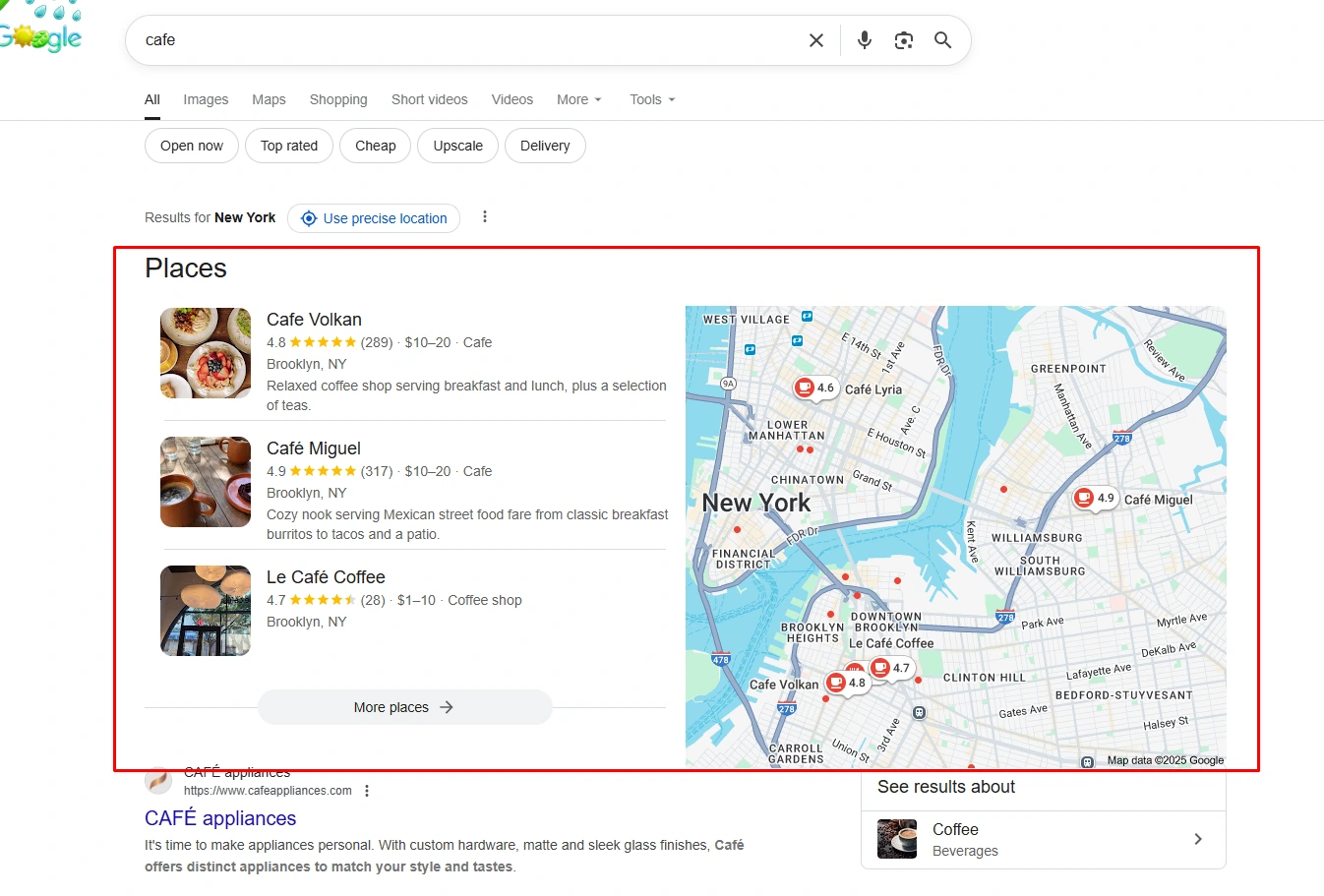Image resolution: width=1324 pixels, height=896 pixels.
Task: Click the See results about heading
Action: tap(946, 787)
